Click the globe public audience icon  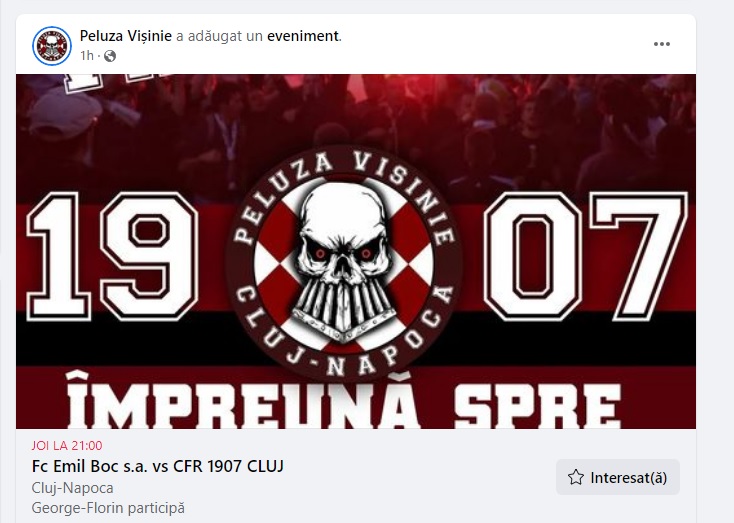(x=110, y=56)
